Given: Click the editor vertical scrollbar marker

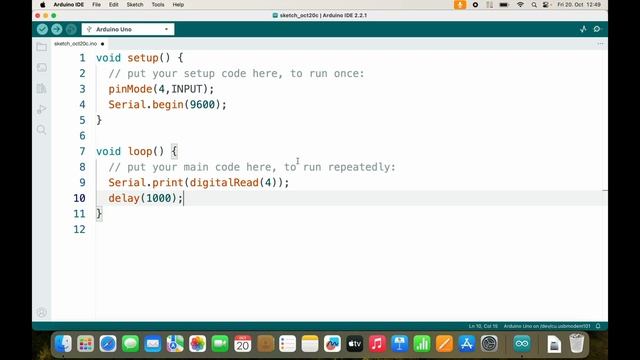Looking at the screenshot, I should point(605,190).
